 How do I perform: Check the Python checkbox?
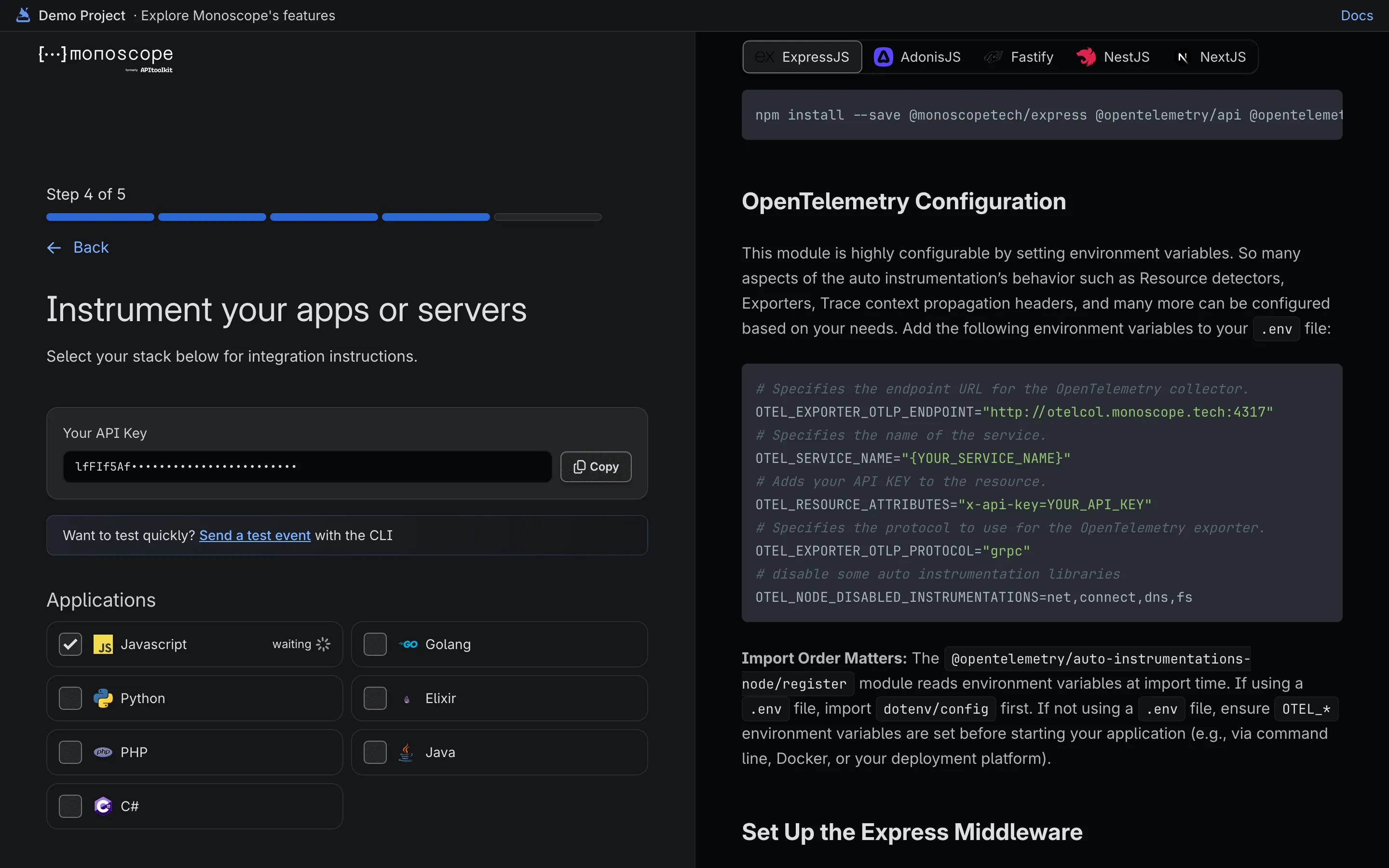click(x=70, y=698)
